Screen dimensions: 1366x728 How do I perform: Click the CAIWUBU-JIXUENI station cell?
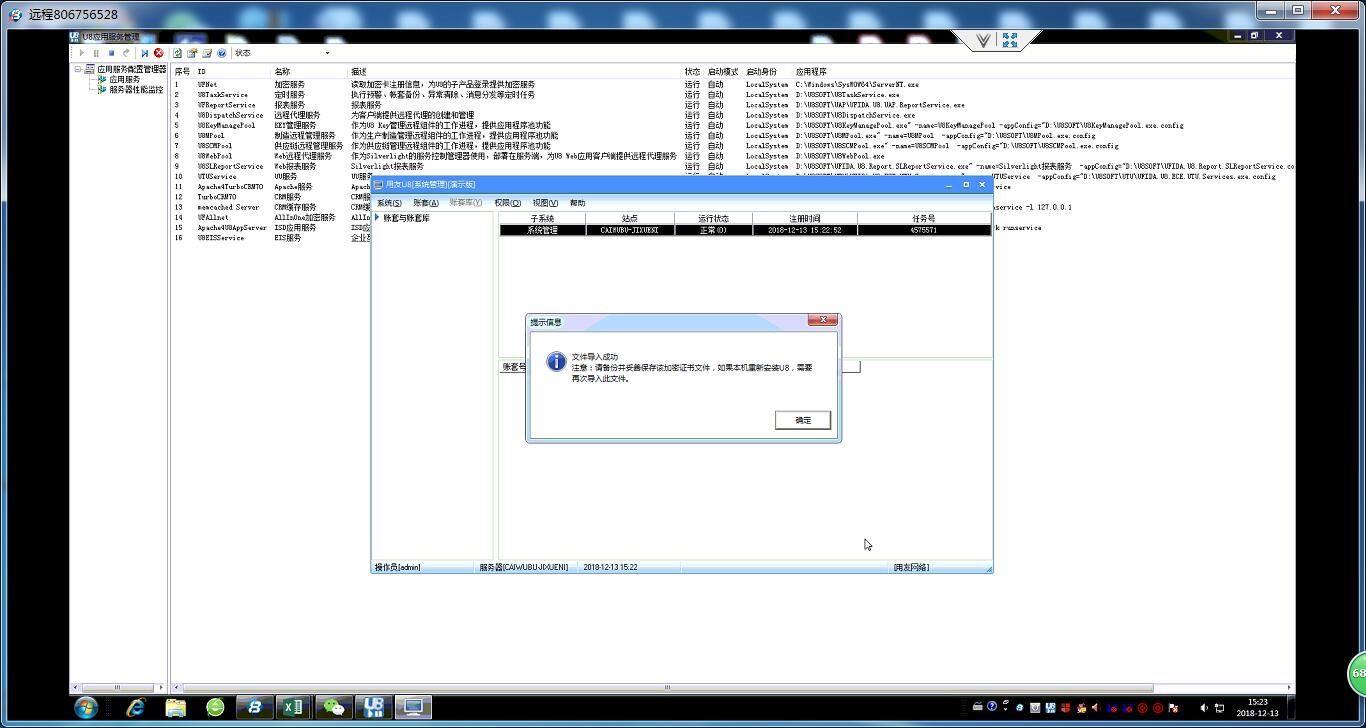coord(629,230)
